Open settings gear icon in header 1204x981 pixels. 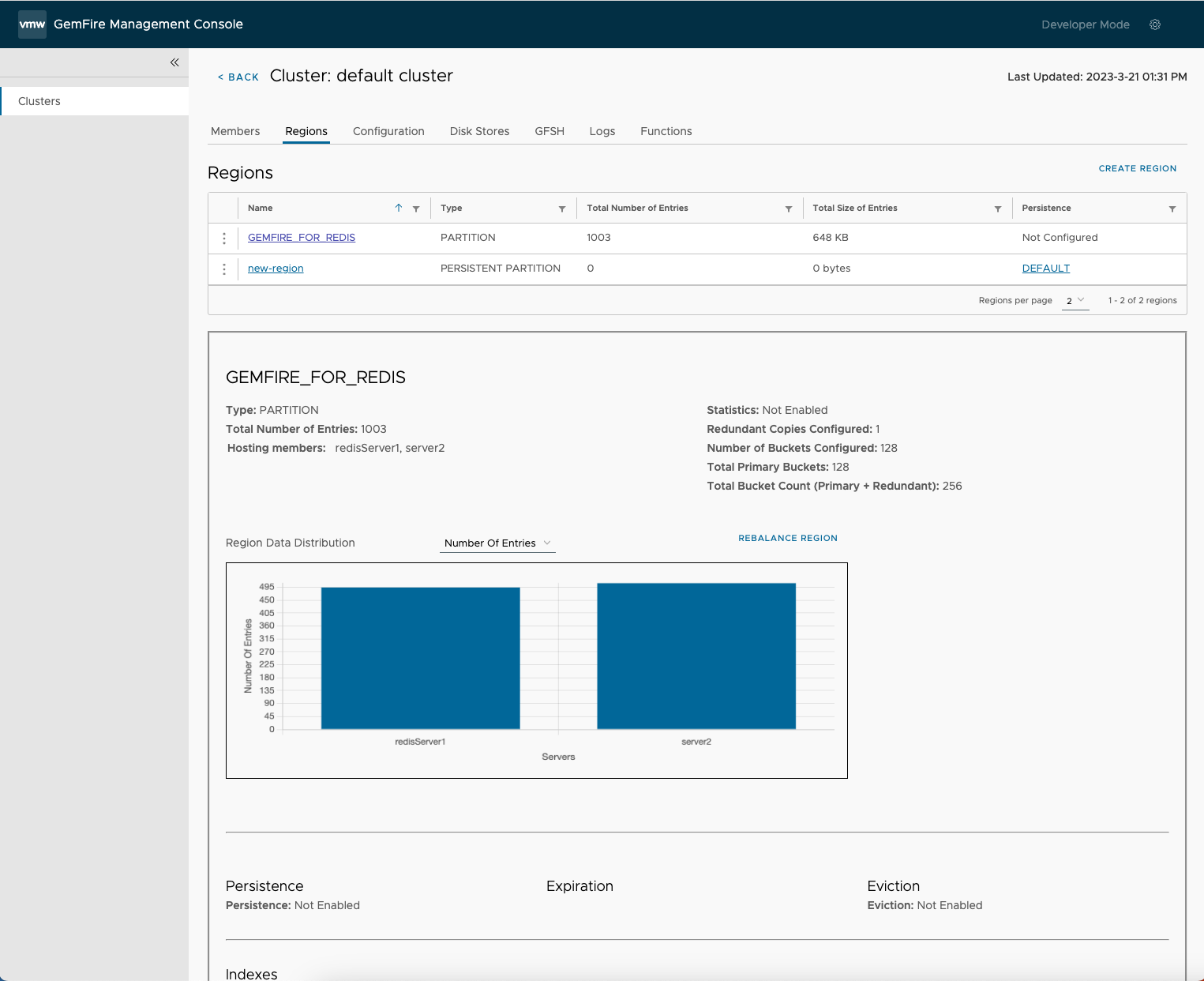tap(1155, 24)
